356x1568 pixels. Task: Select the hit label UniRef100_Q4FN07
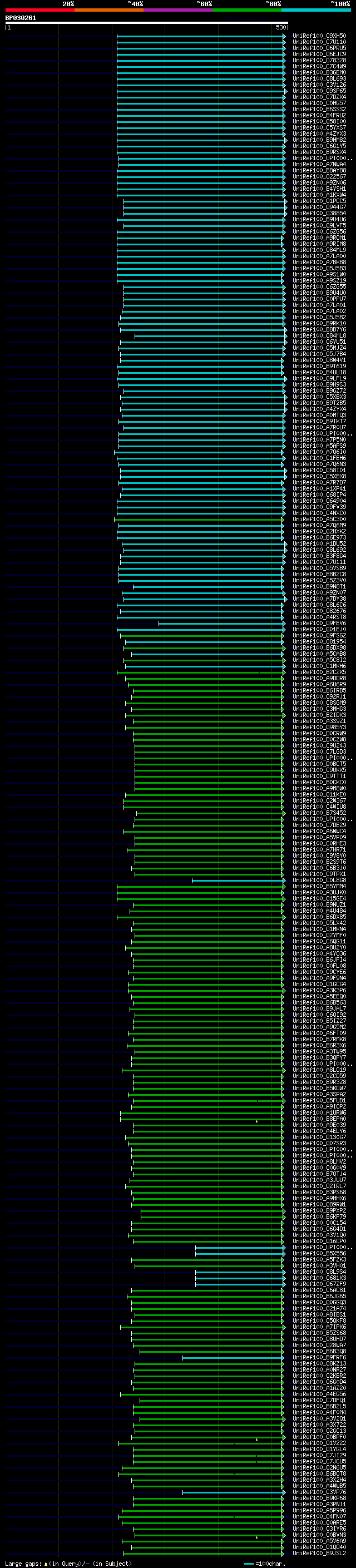(x=319, y=1516)
